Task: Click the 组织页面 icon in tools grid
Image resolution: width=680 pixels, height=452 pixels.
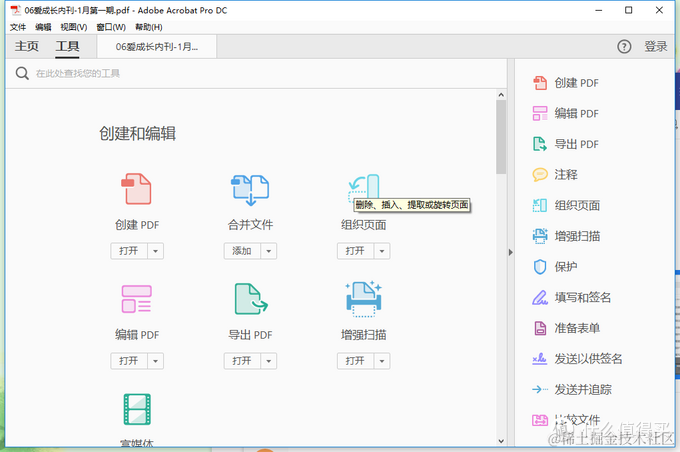Action: coord(364,188)
